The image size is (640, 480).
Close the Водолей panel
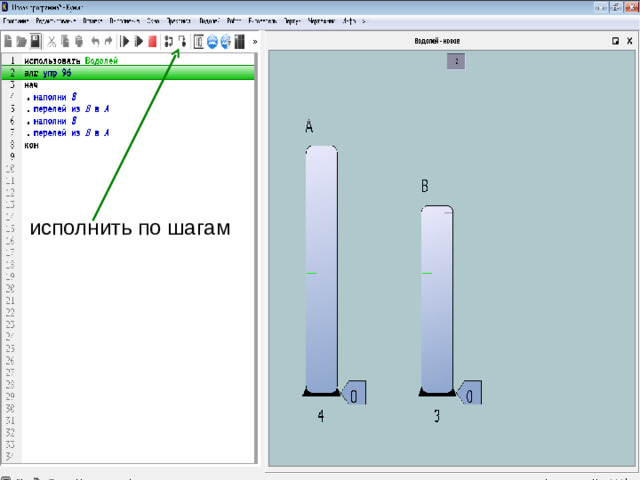tap(630, 42)
